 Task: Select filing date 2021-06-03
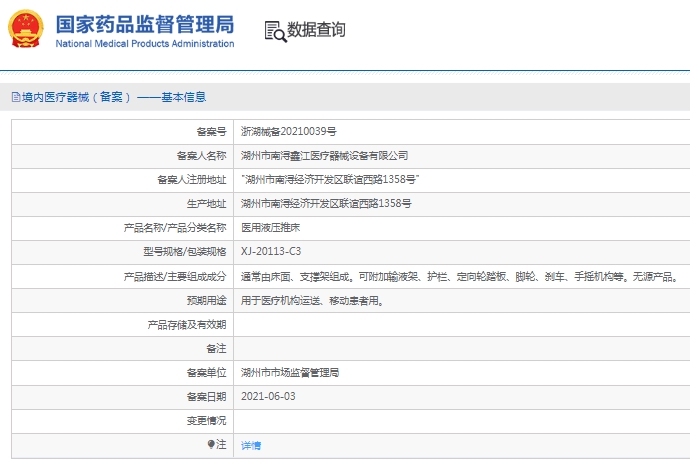click(268, 396)
